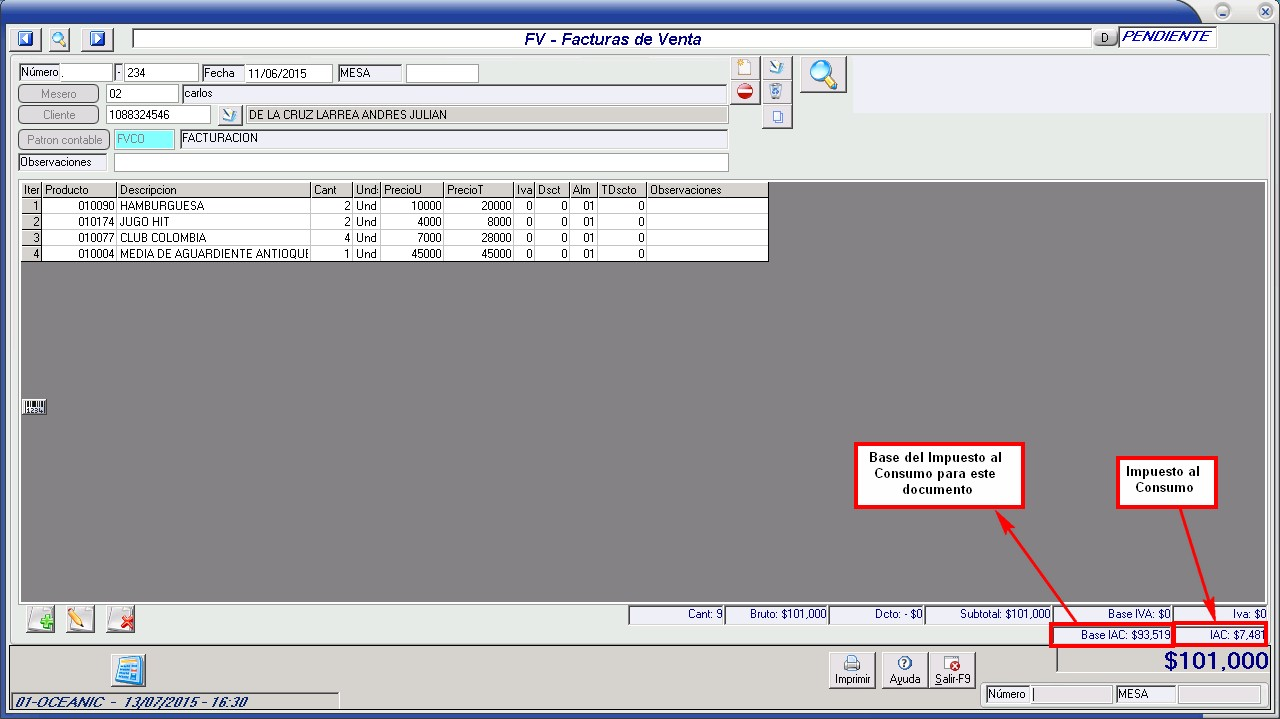Screen dimensions: 1280x719
Task: Add a new item line with green plus
Action: (x=41, y=620)
